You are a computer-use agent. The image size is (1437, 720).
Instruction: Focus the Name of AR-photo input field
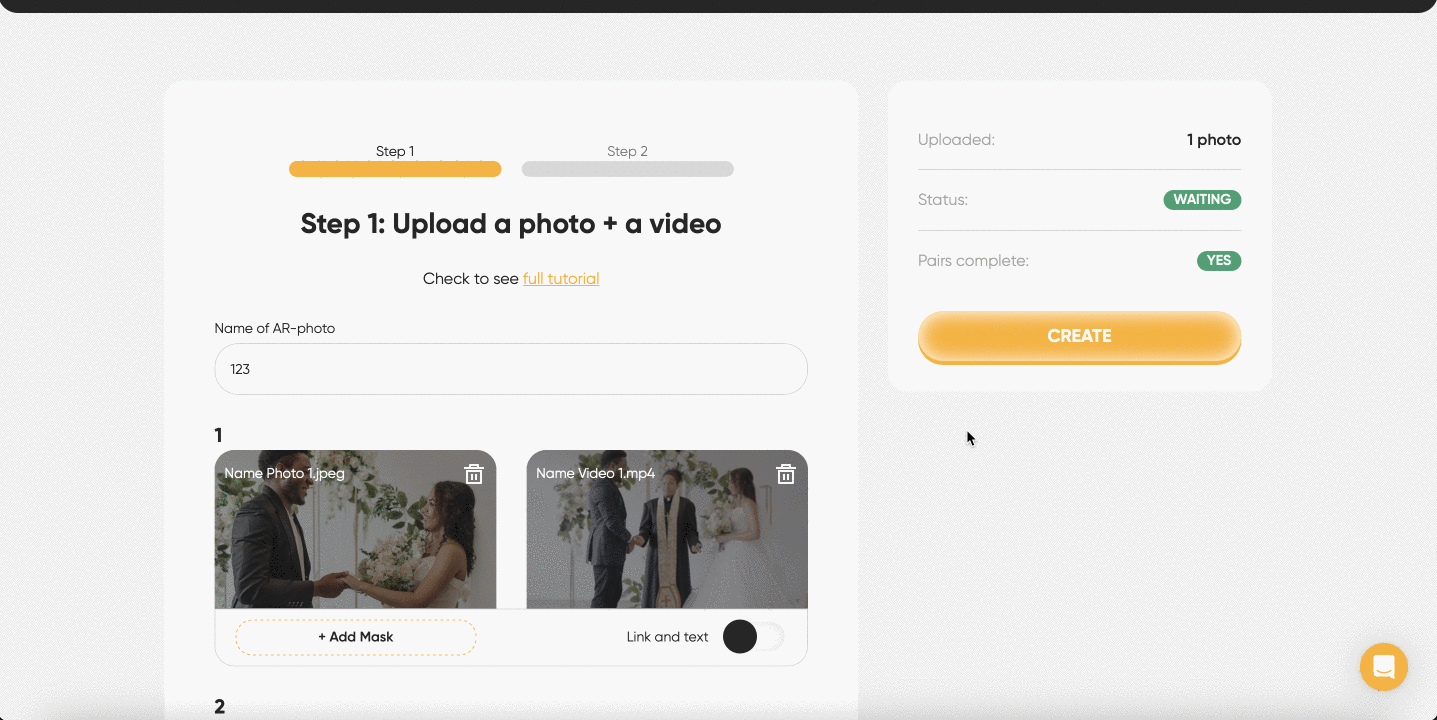point(511,369)
